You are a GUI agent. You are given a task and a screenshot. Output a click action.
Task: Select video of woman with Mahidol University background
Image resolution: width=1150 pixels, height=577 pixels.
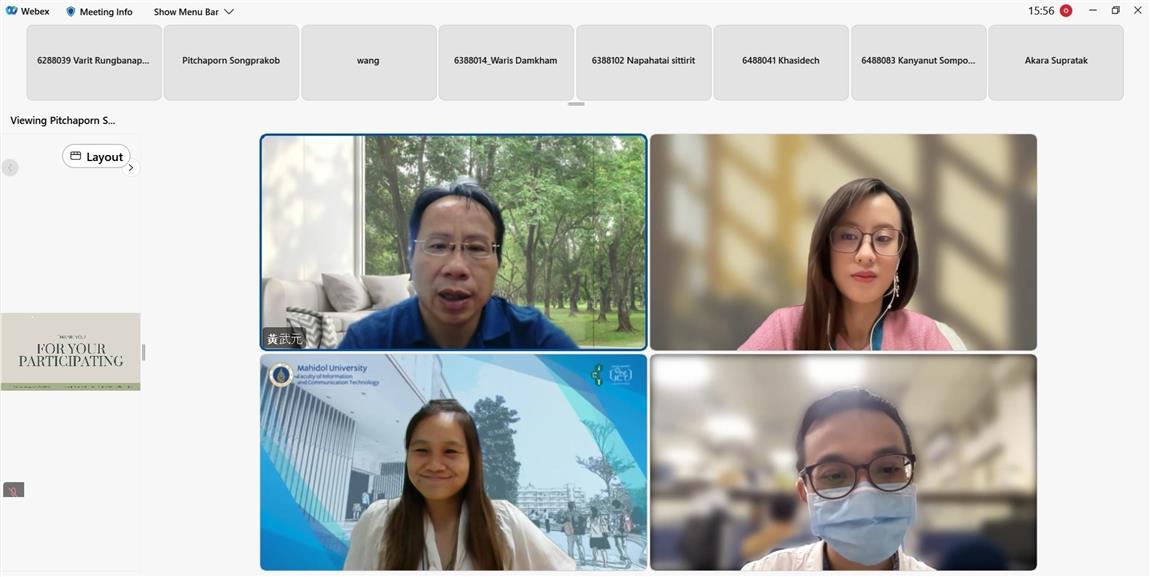(453, 462)
